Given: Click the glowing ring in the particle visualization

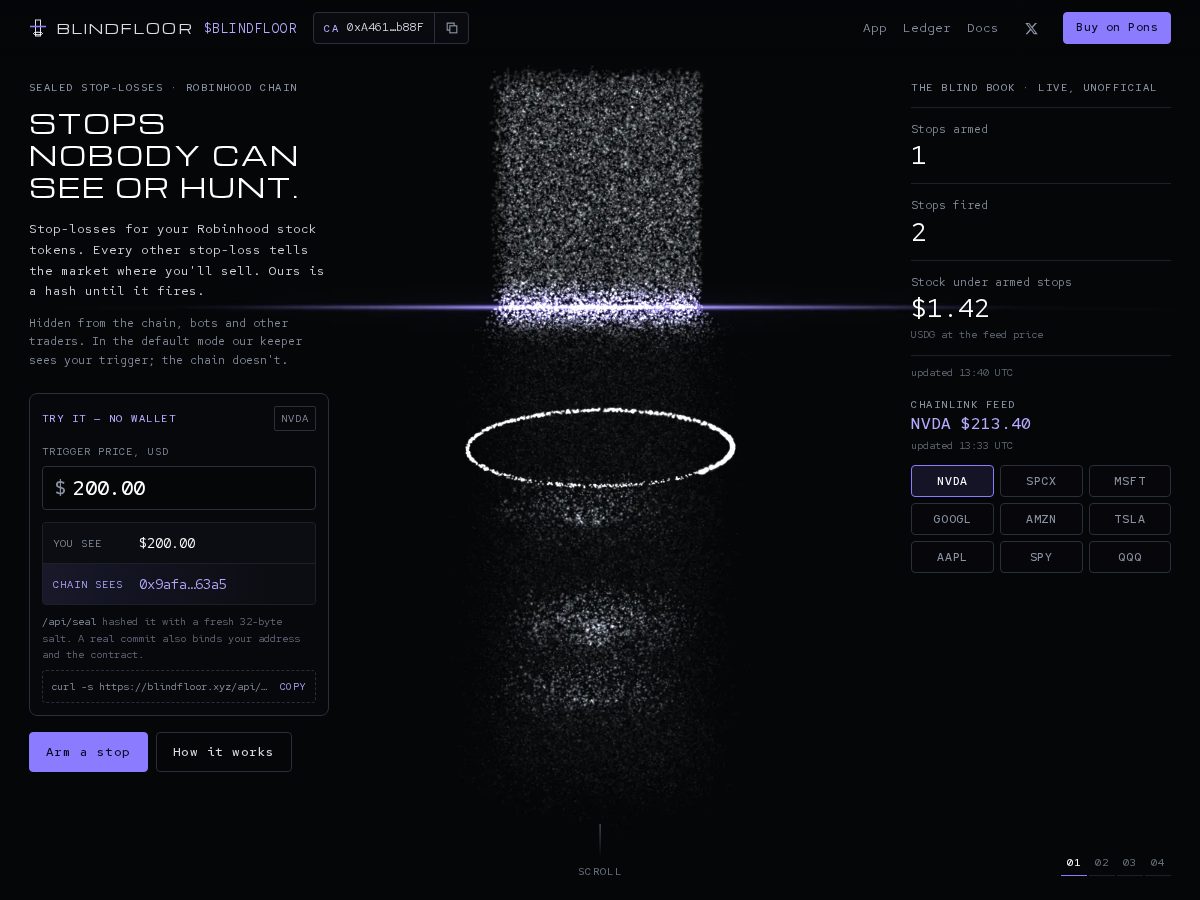Looking at the screenshot, I should coord(600,447).
